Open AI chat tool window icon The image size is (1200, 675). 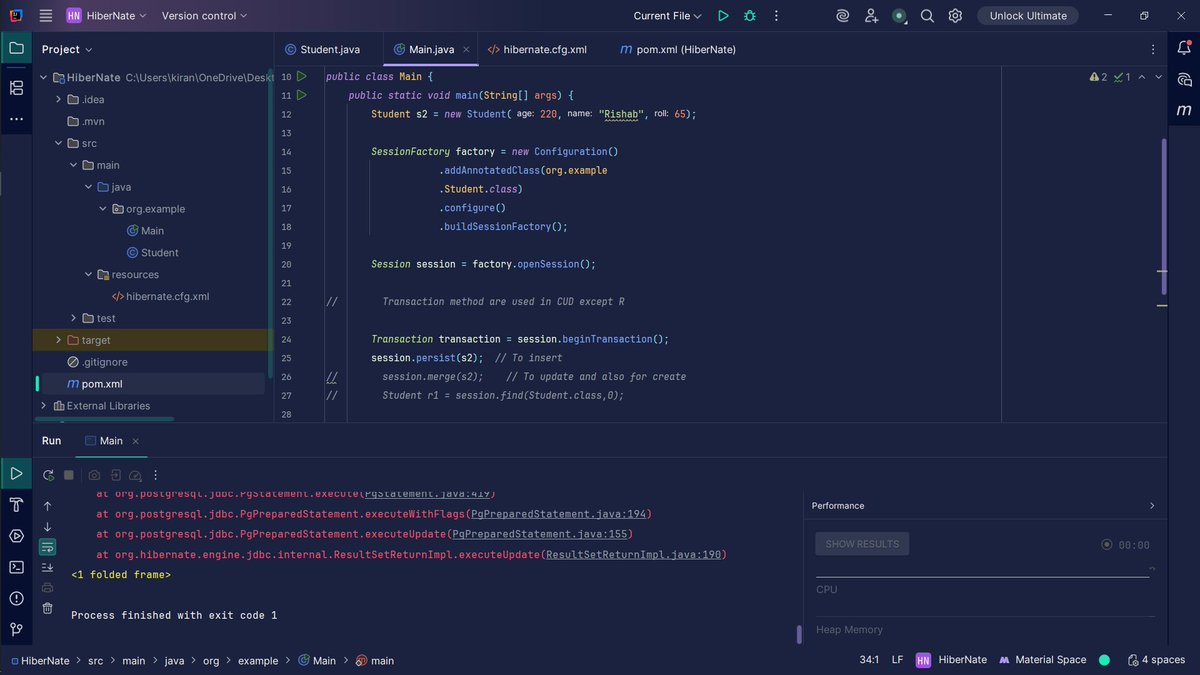(1184, 79)
